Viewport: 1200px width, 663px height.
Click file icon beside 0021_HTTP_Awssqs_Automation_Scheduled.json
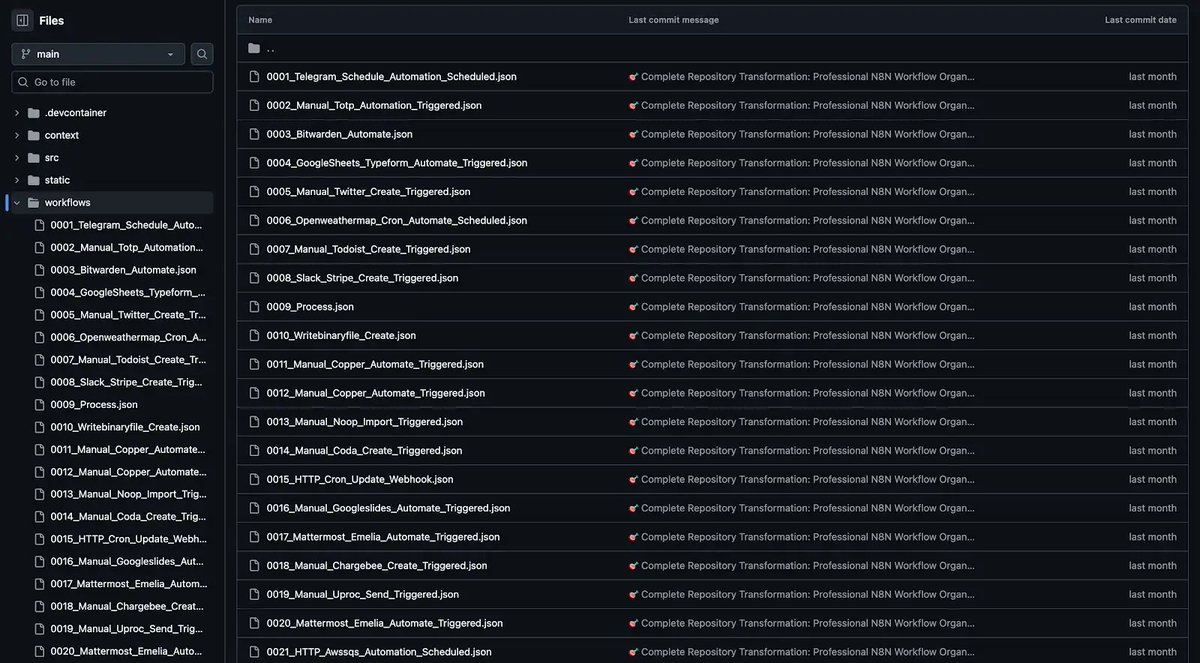pos(253,651)
